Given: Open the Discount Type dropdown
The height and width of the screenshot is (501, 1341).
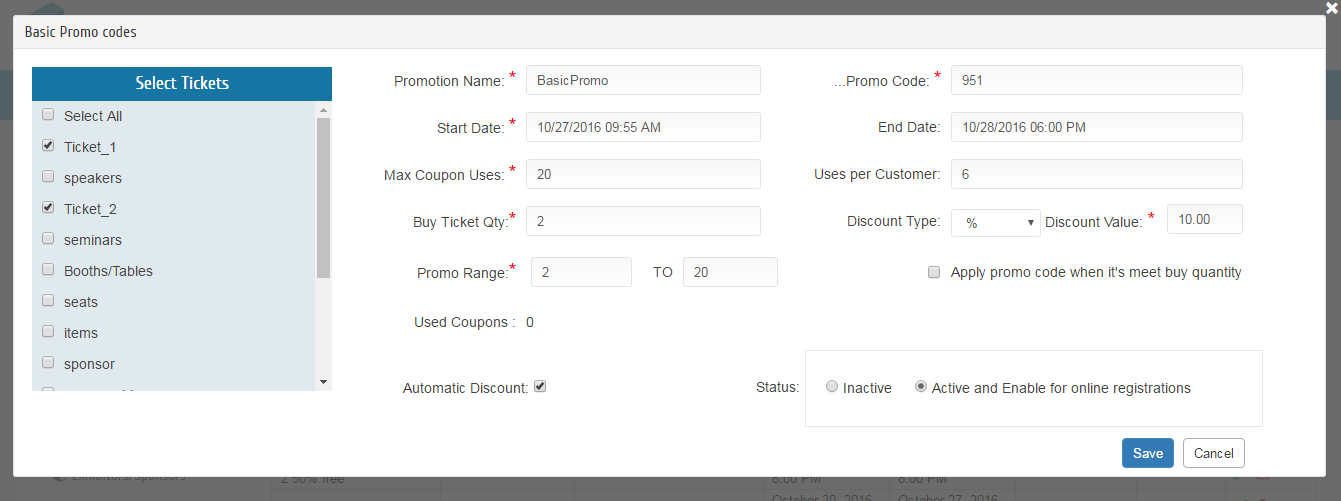Looking at the screenshot, I should point(996,222).
